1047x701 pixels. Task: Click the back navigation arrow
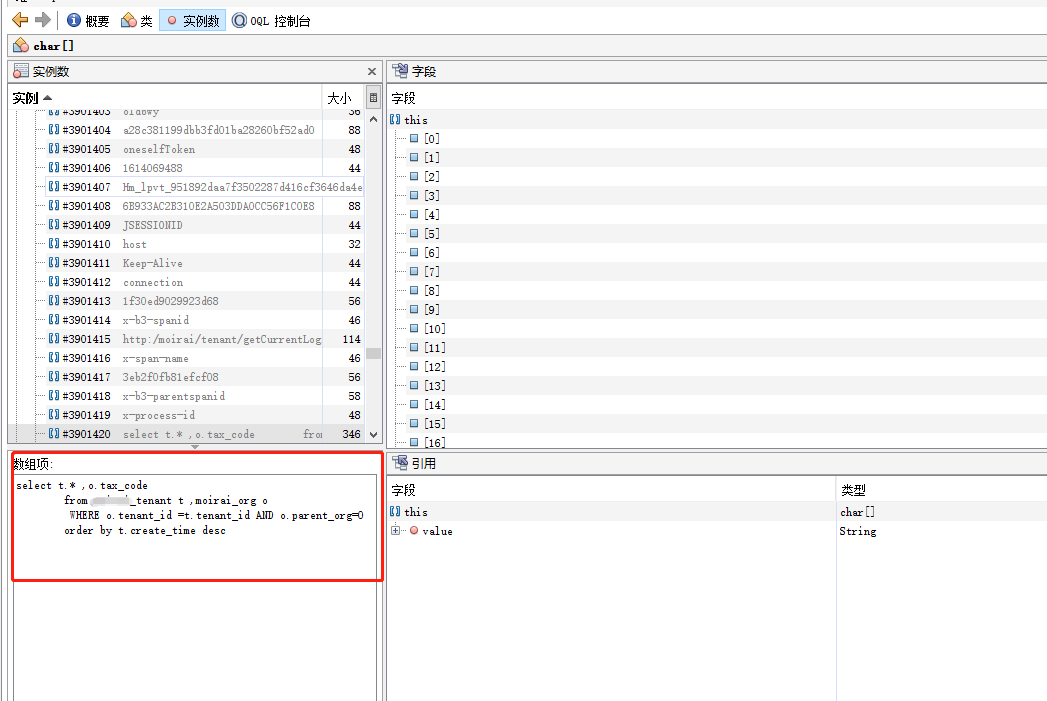[19, 20]
